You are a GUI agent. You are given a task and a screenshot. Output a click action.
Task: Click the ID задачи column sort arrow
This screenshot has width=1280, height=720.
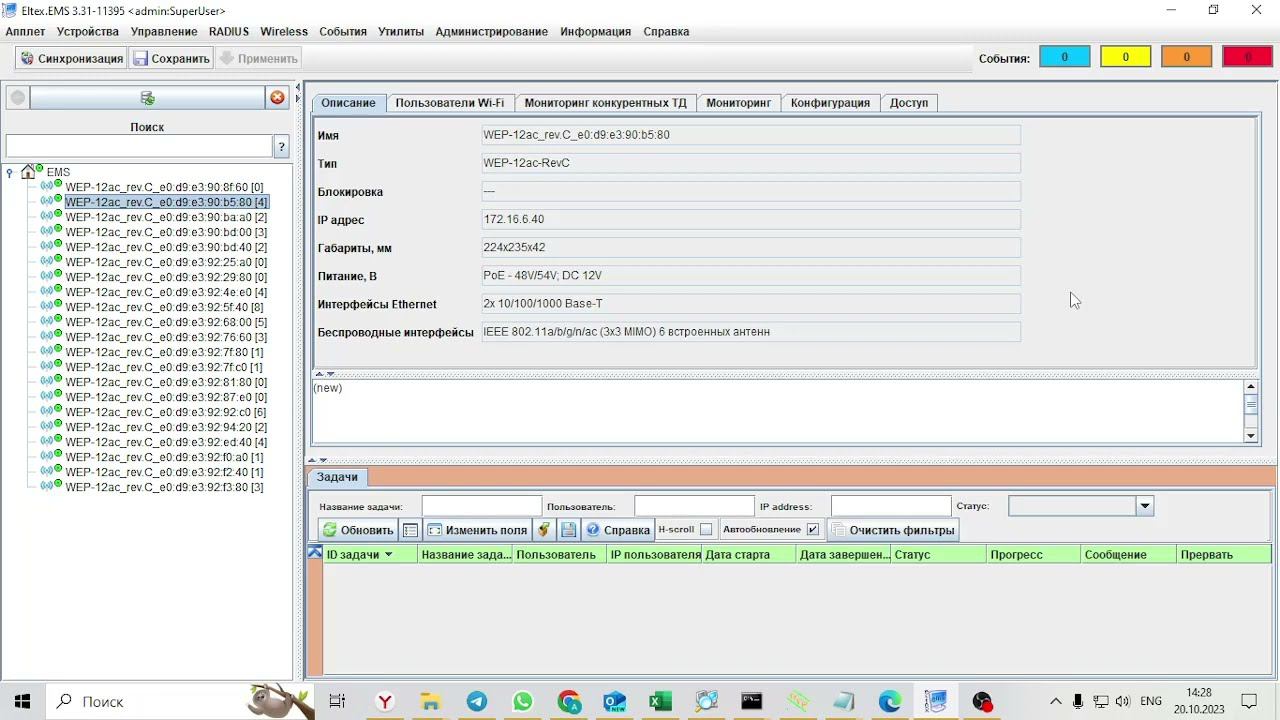pos(389,555)
